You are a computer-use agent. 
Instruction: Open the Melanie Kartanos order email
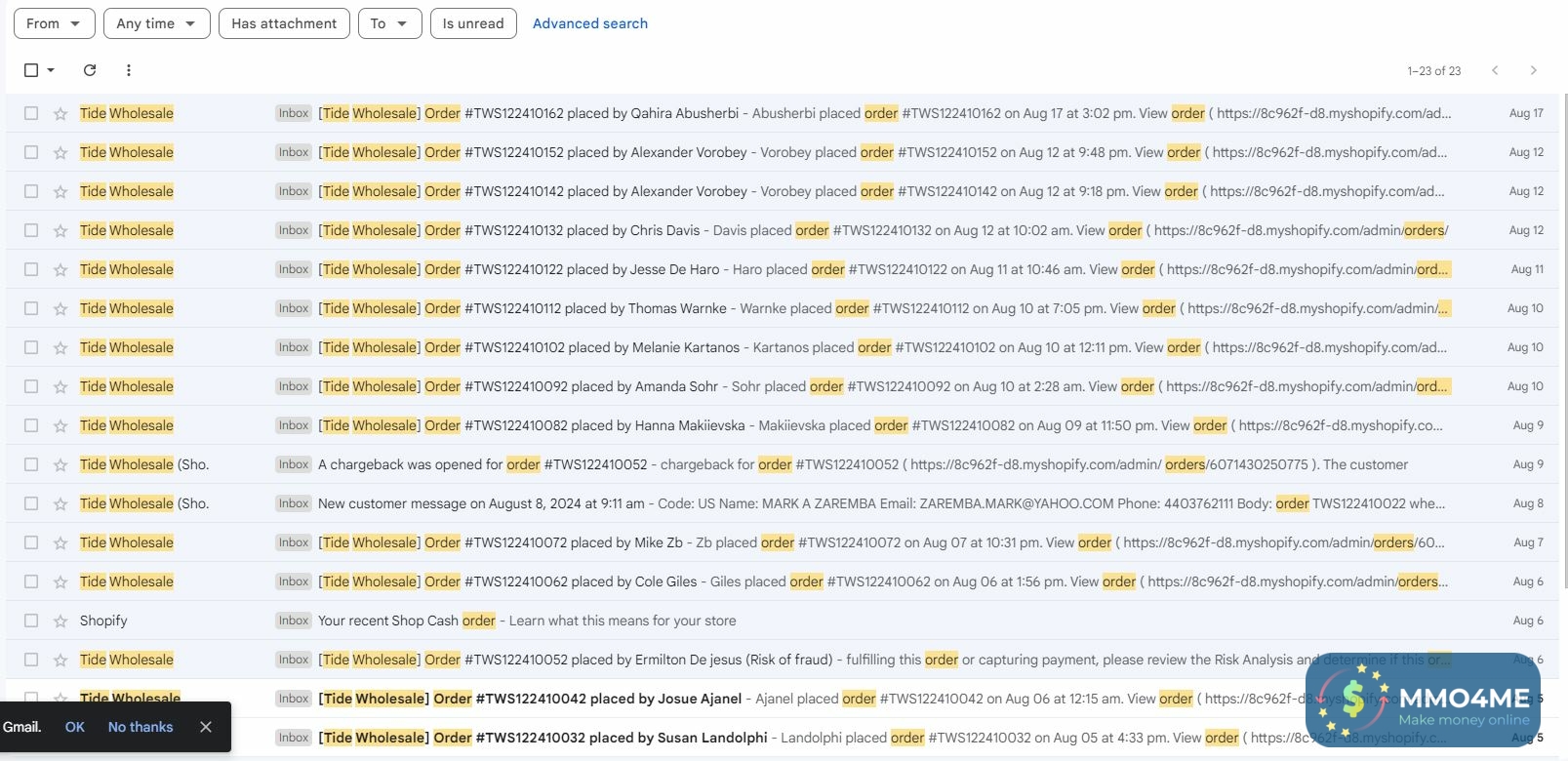pyautogui.click(x=783, y=347)
